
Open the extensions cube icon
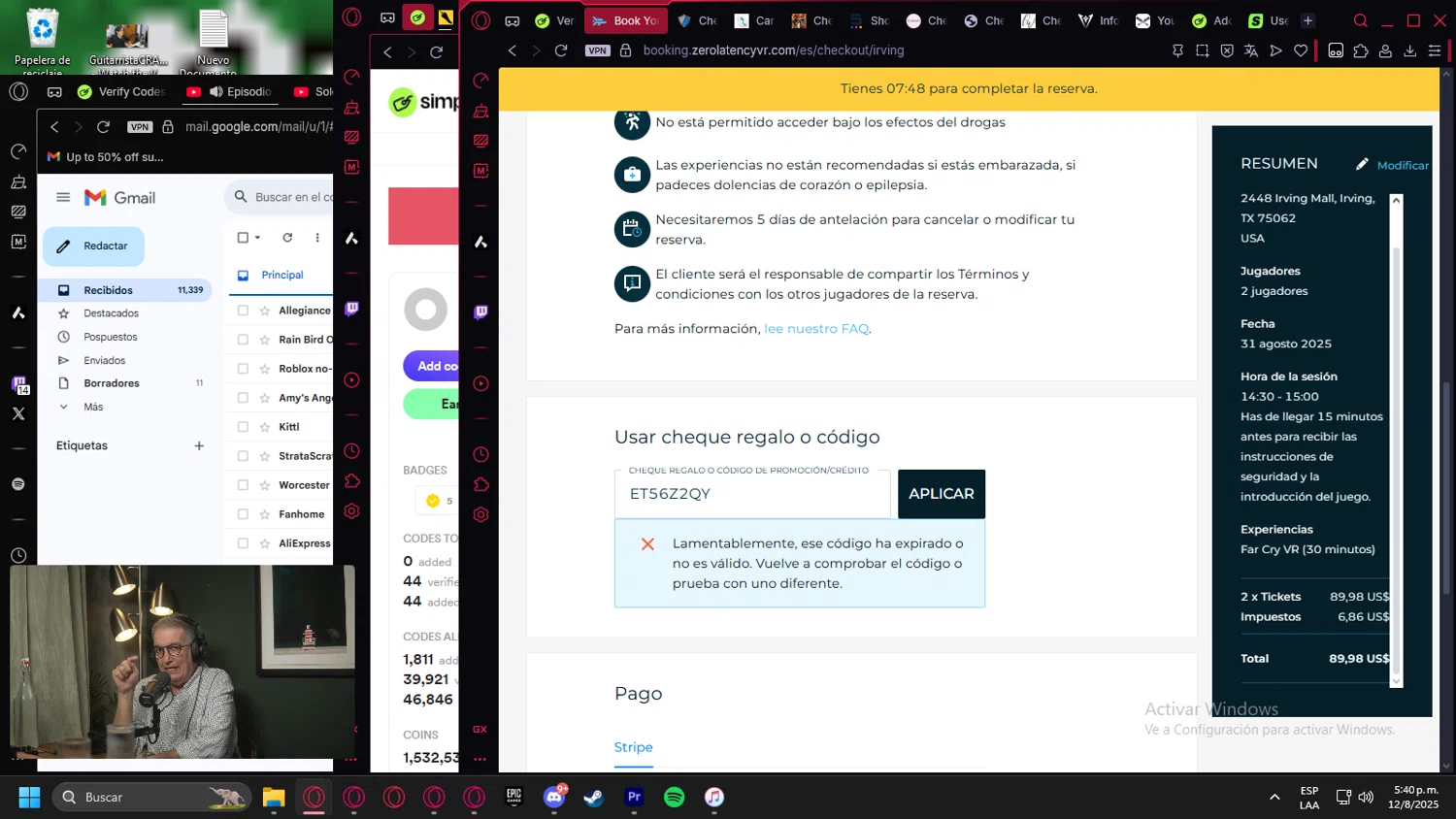[x=1361, y=50]
